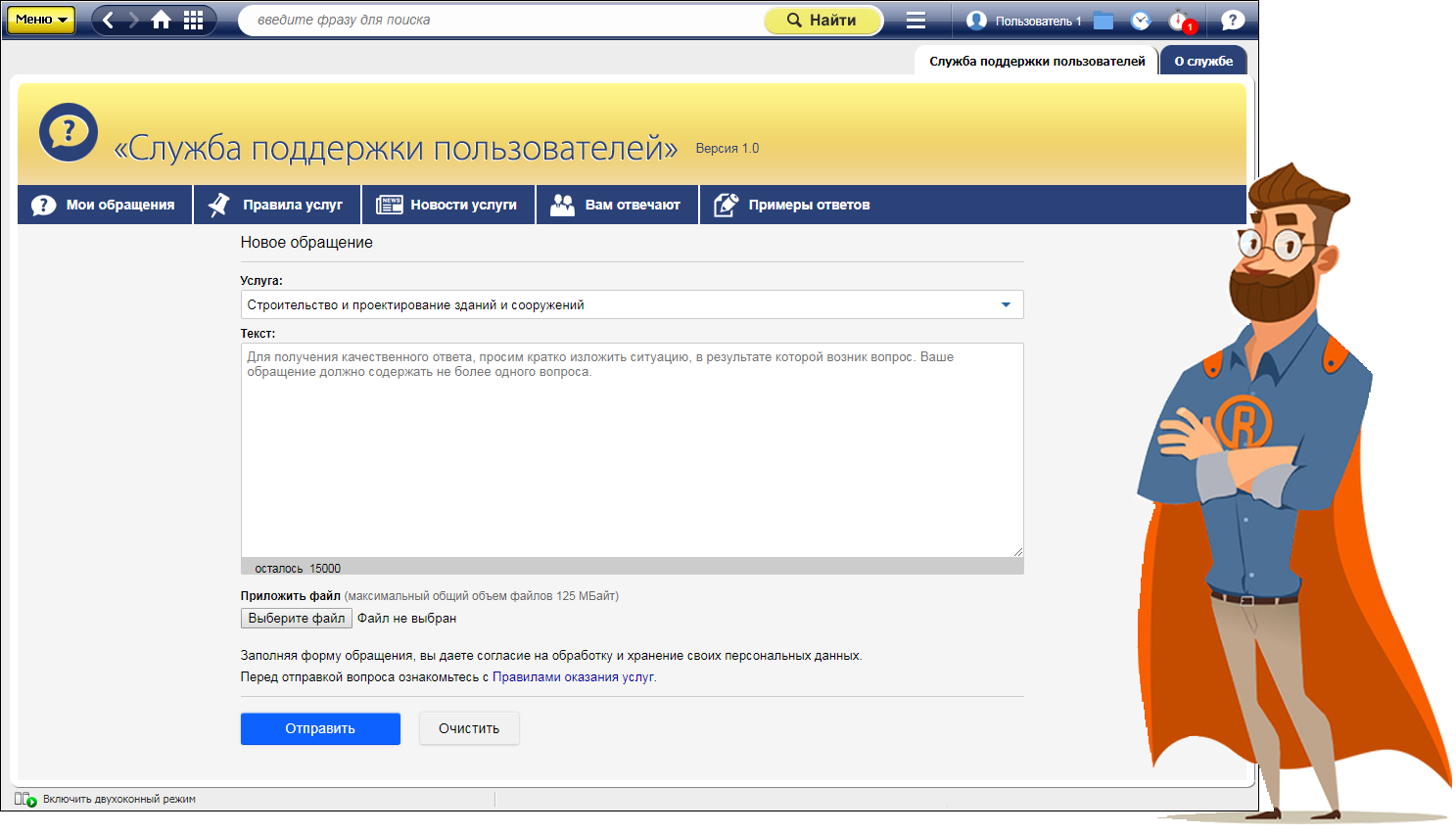Click into the Текст message area
1456x834 pixels.
(x=632, y=450)
